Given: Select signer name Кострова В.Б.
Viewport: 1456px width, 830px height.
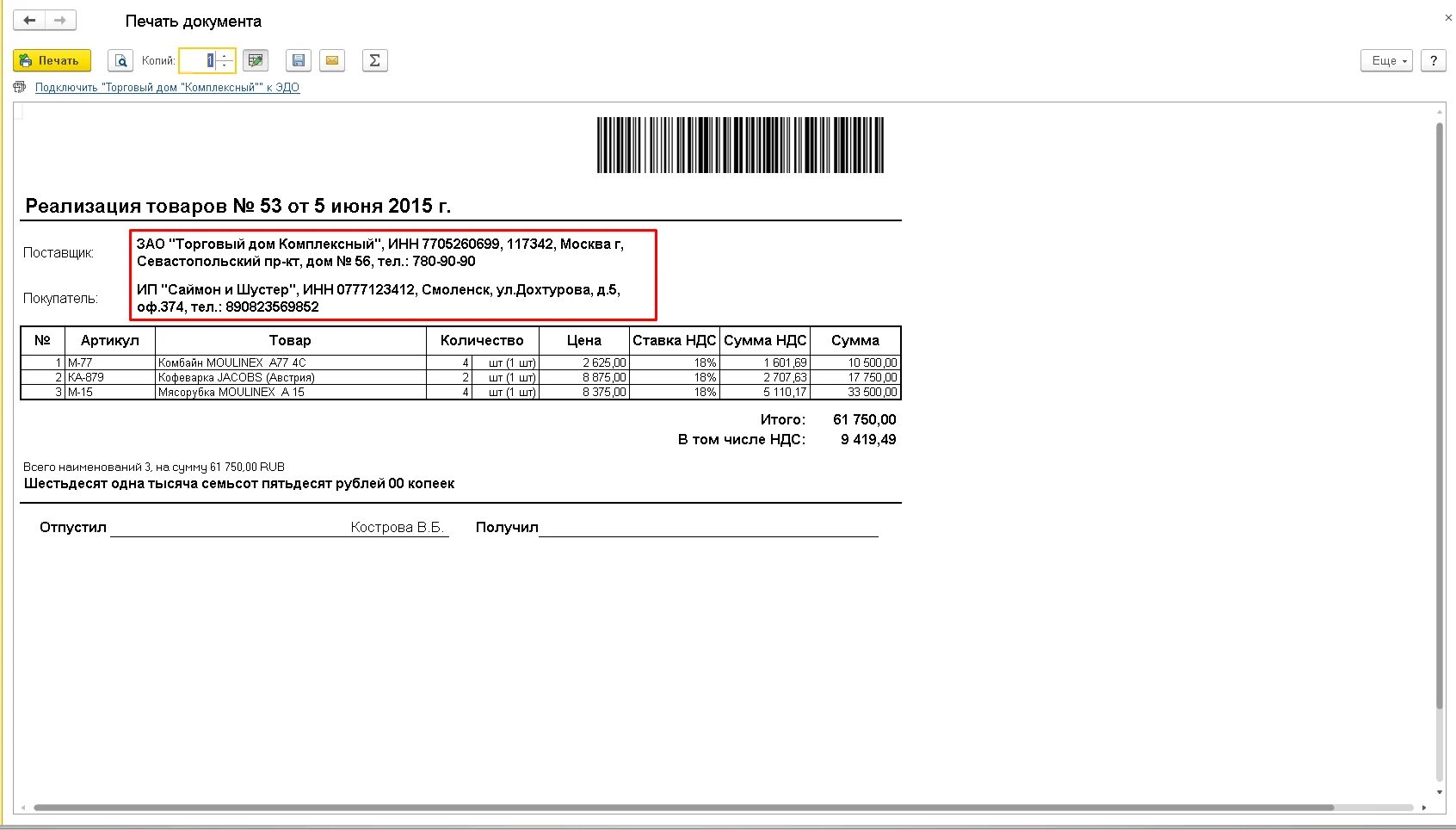Looking at the screenshot, I should click(397, 527).
